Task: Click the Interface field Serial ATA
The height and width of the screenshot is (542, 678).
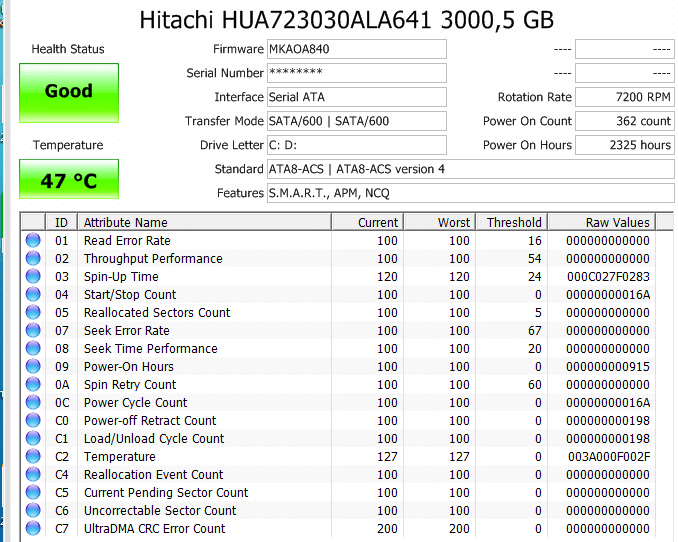Action: 357,97
